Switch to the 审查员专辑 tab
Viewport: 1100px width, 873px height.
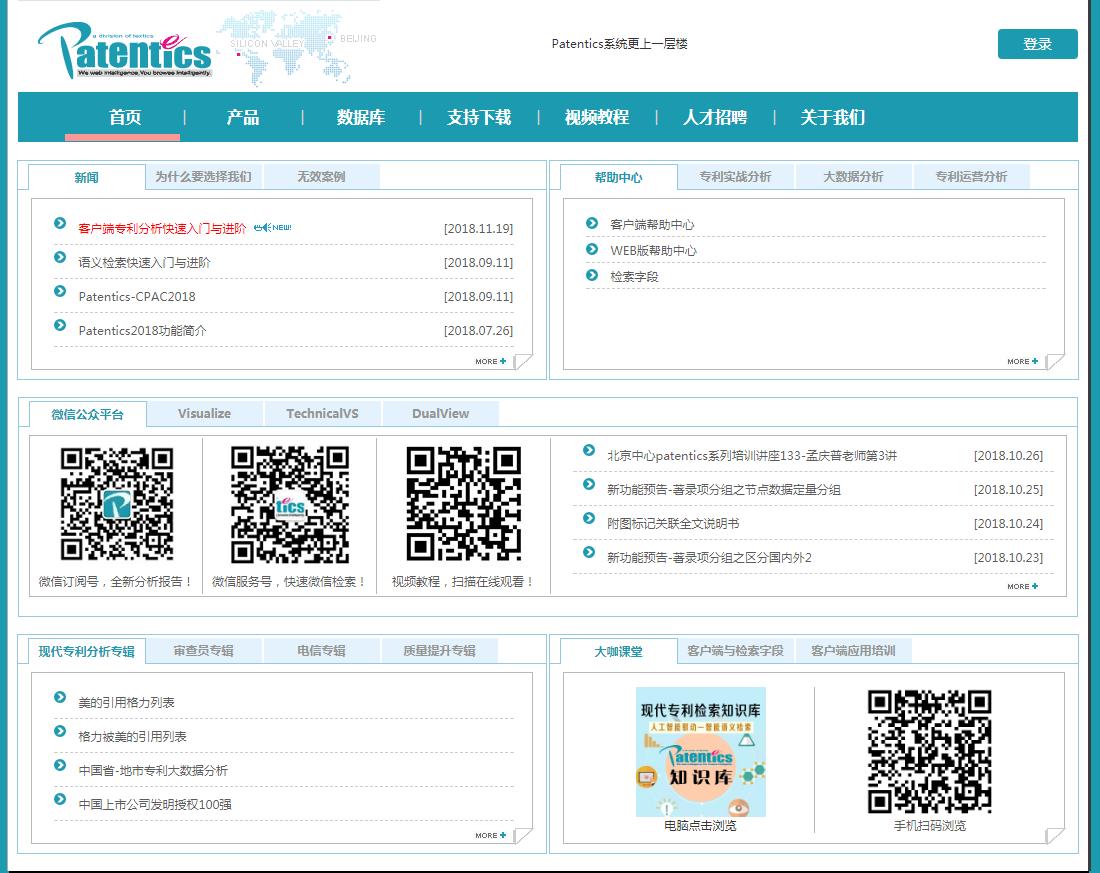pyautogui.click(x=203, y=651)
